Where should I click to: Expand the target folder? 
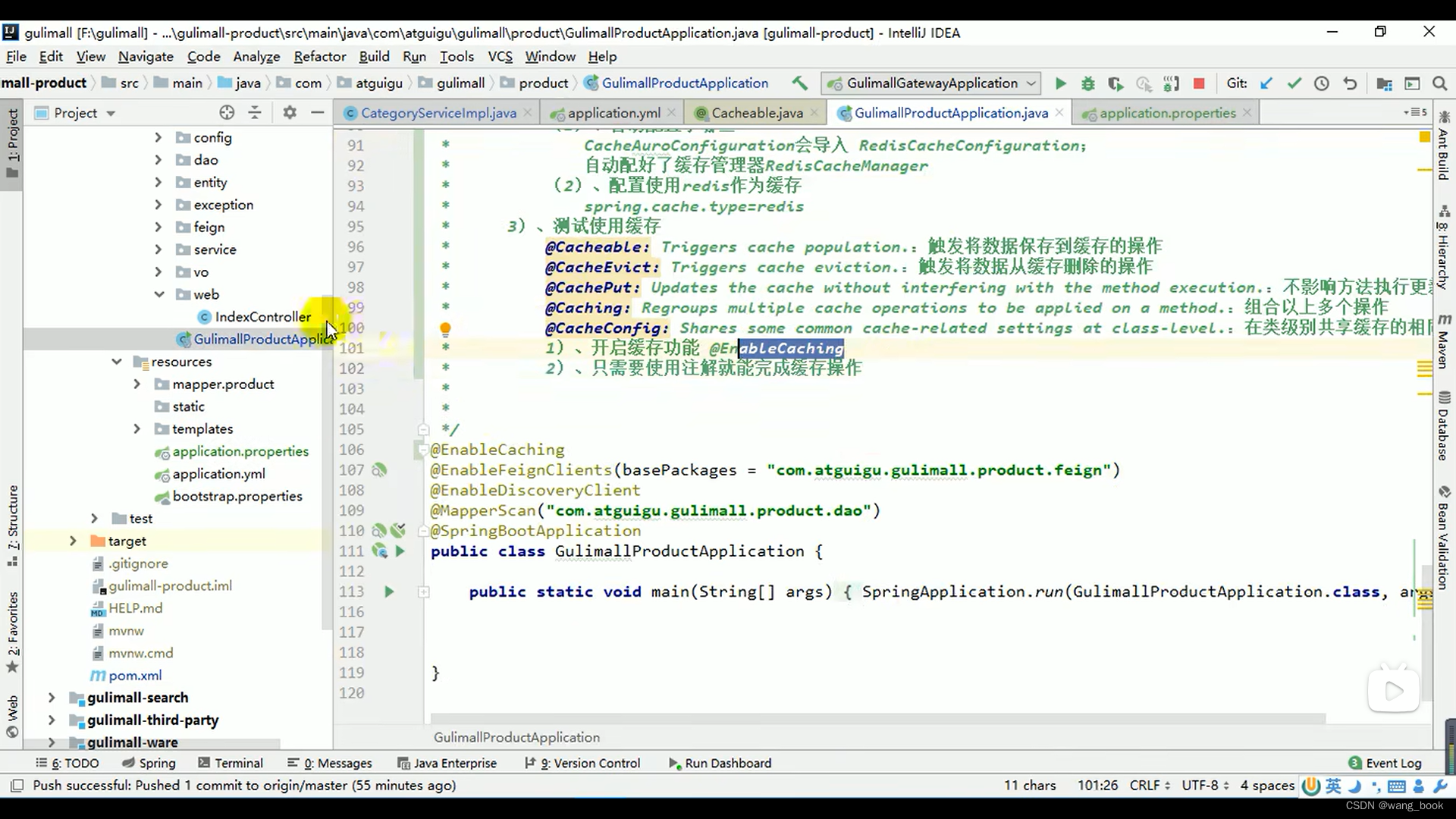73,541
